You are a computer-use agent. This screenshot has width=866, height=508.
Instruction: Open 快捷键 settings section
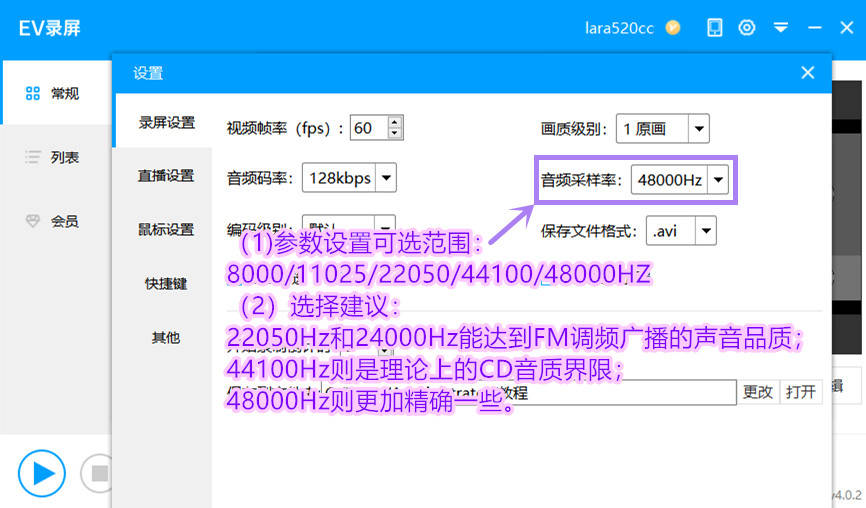coord(166,284)
